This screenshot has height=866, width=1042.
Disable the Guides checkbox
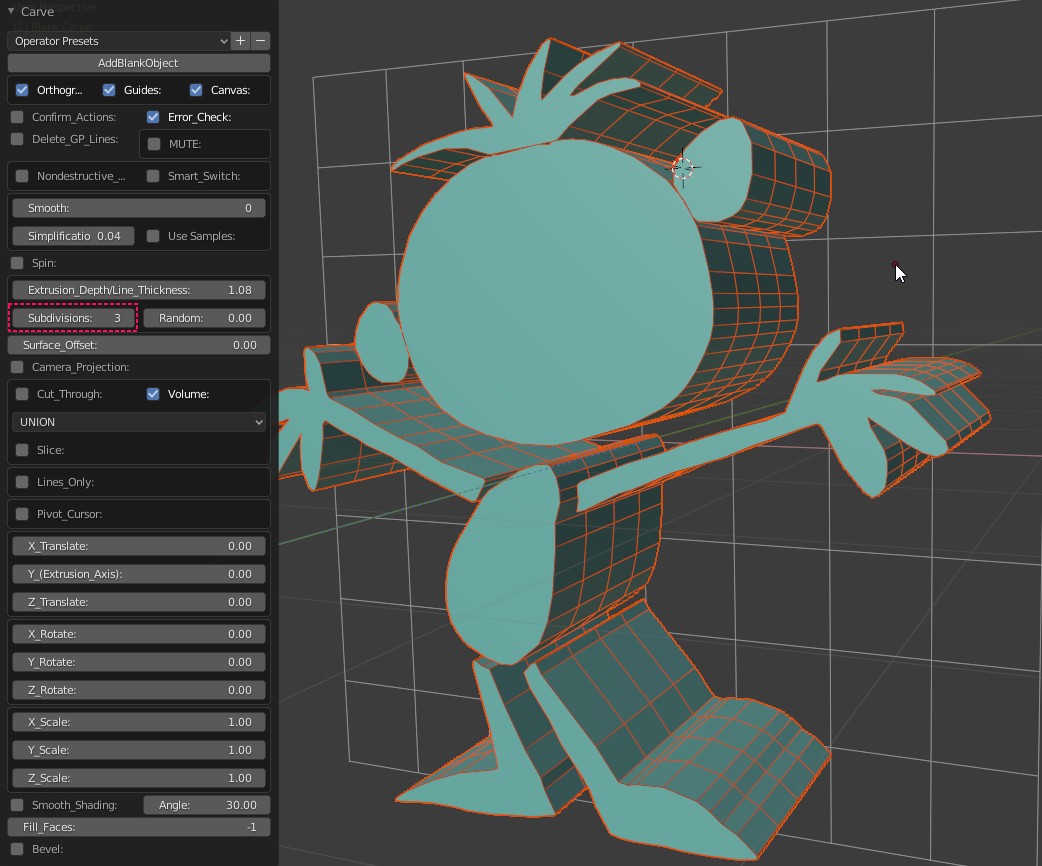pyautogui.click(x=110, y=90)
